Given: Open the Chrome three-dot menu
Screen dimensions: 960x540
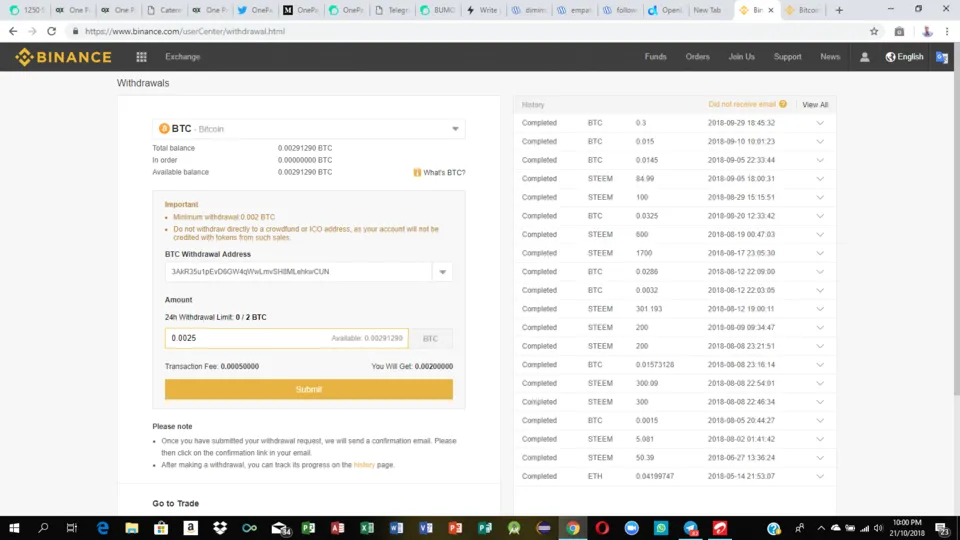Looking at the screenshot, I should pyautogui.click(x=947, y=31).
